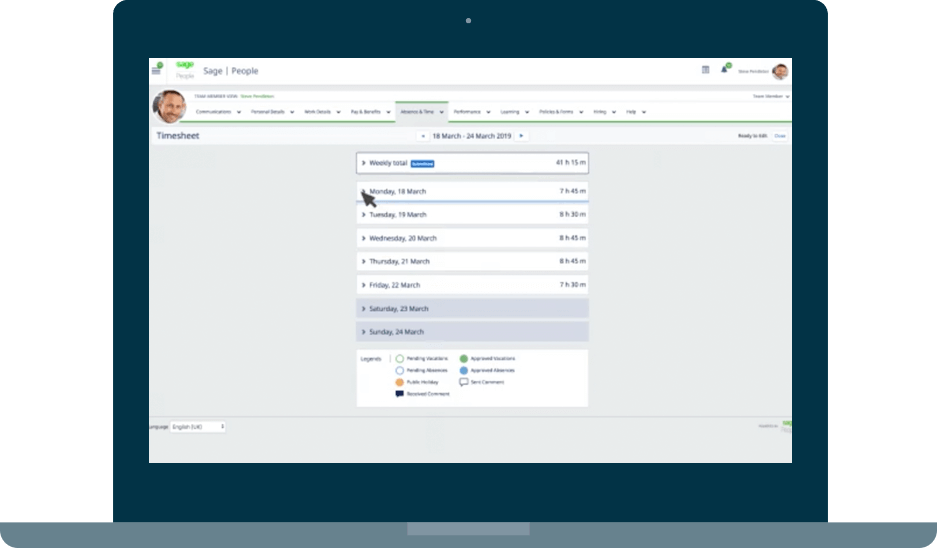Click the large team member profile photo
The width and height of the screenshot is (937, 548).
tap(170, 106)
